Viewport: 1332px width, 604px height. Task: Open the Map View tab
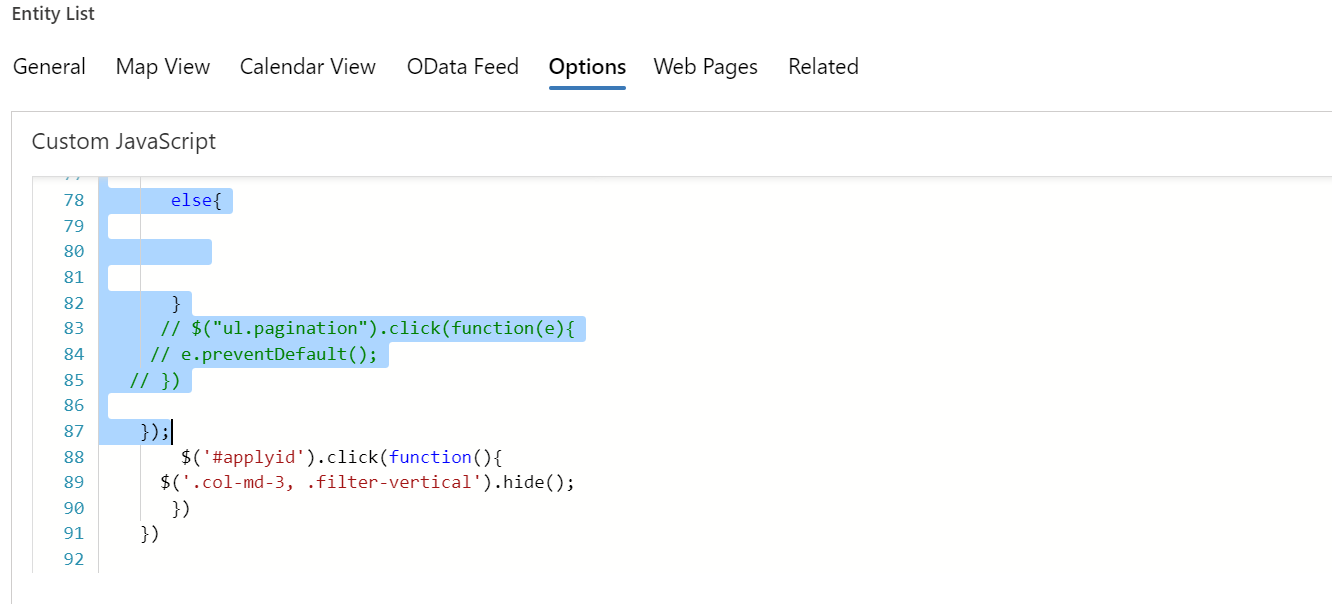pos(163,67)
